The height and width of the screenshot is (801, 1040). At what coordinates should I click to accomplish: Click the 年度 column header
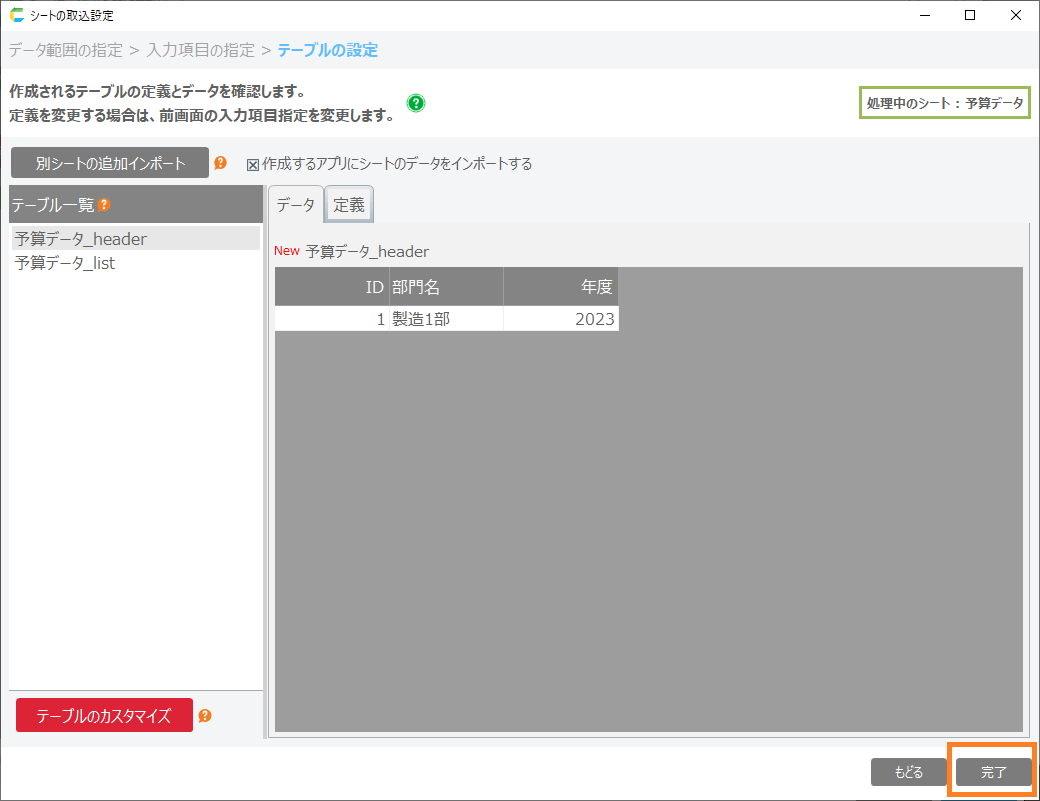(560, 287)
